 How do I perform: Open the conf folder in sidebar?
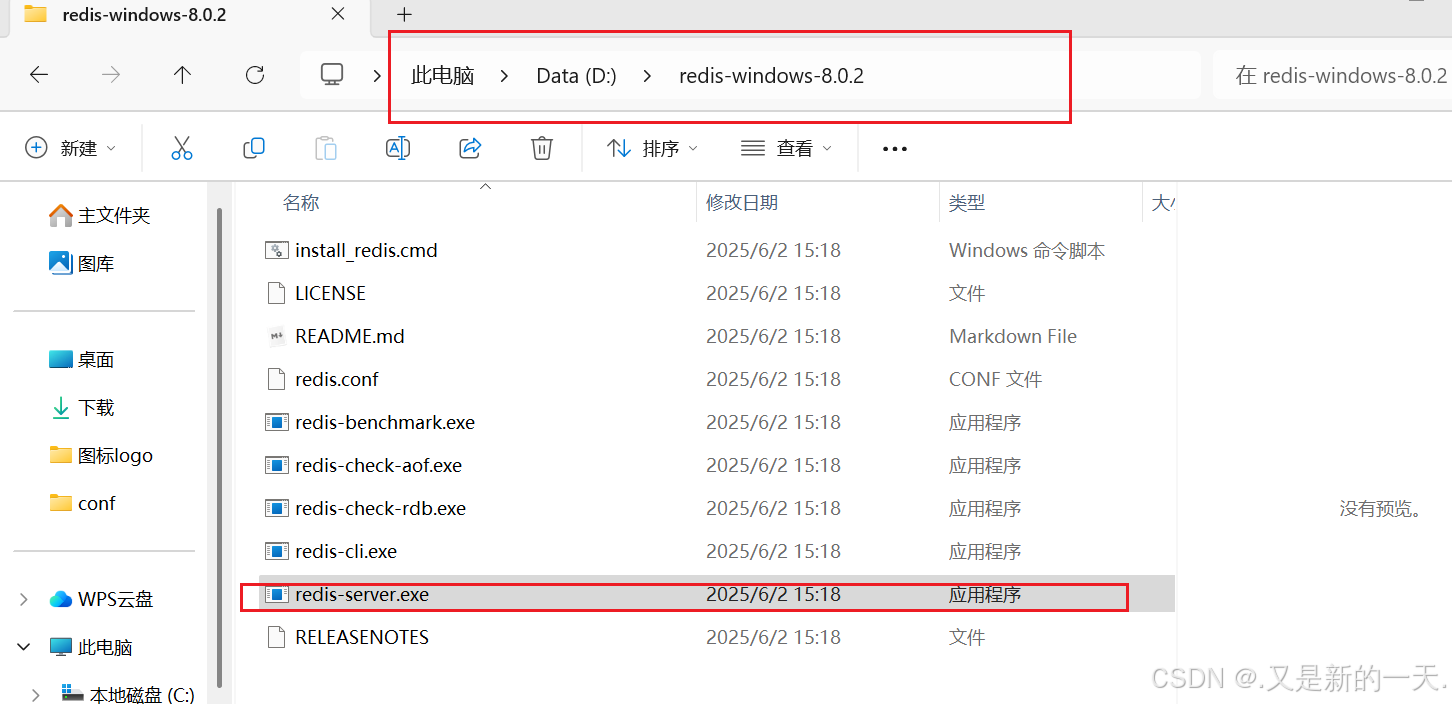point(82,503)
